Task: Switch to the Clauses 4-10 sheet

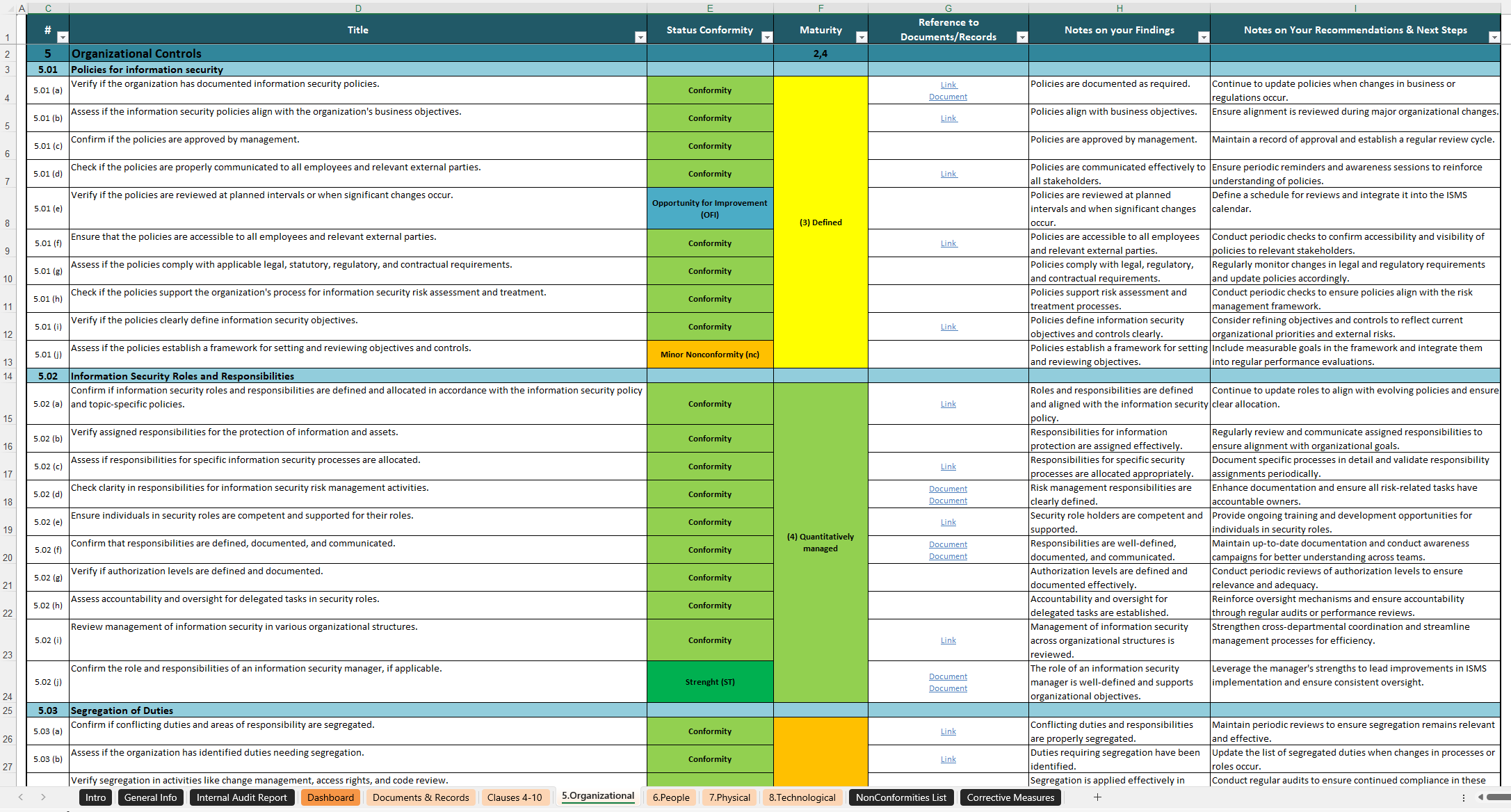Action: (x=515, y=797)
